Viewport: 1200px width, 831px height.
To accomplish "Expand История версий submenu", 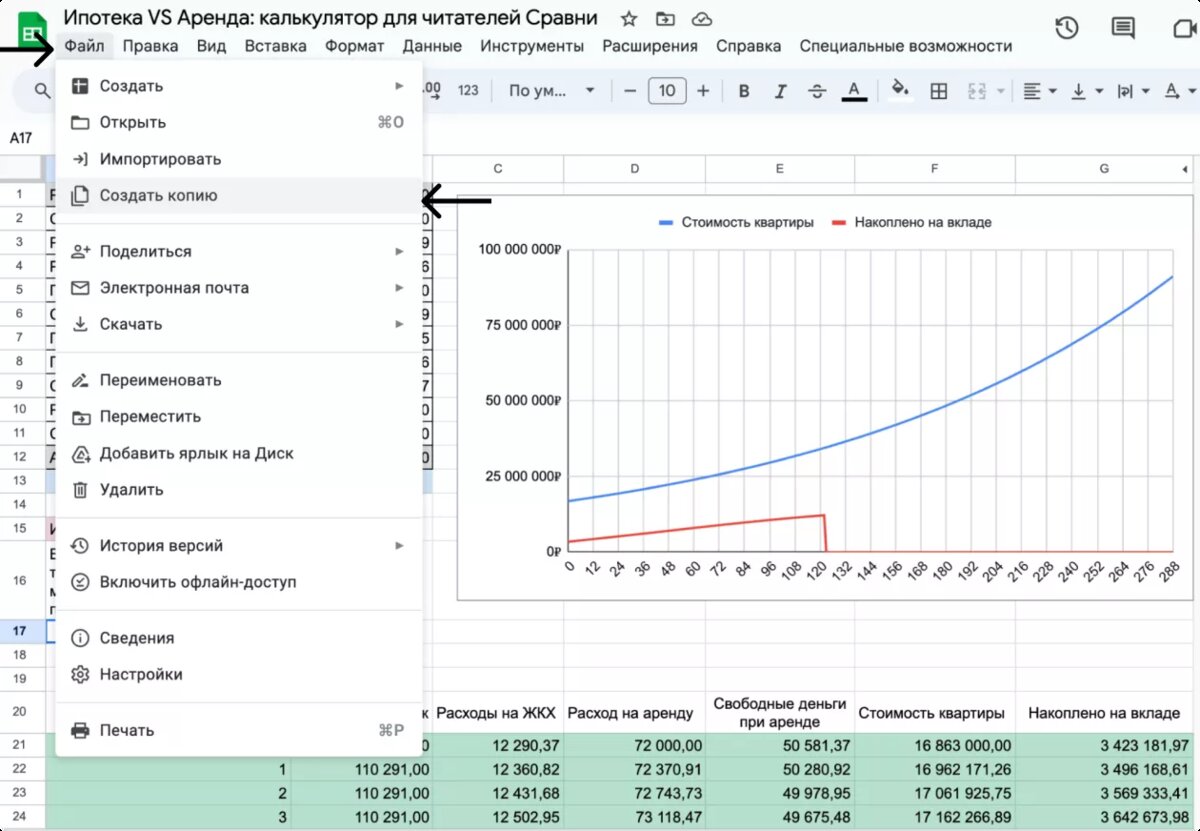I will pyautogui.click(x=239, y=545).
